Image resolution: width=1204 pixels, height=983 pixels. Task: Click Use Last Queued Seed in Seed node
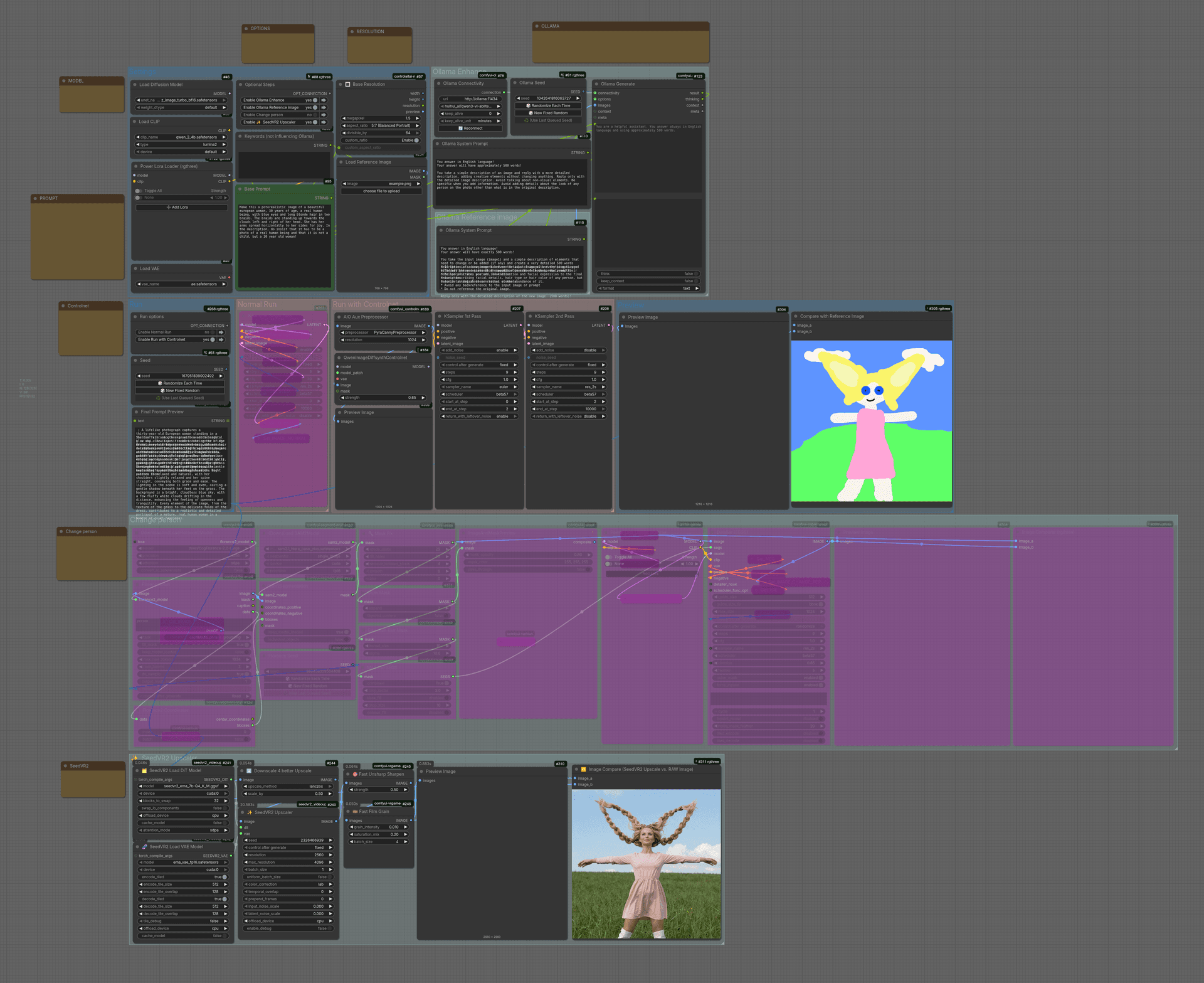click(181, 398)
